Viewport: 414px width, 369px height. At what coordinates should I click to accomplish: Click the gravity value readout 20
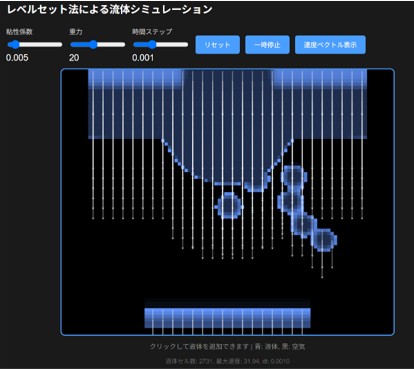click(x=74, y=58)
